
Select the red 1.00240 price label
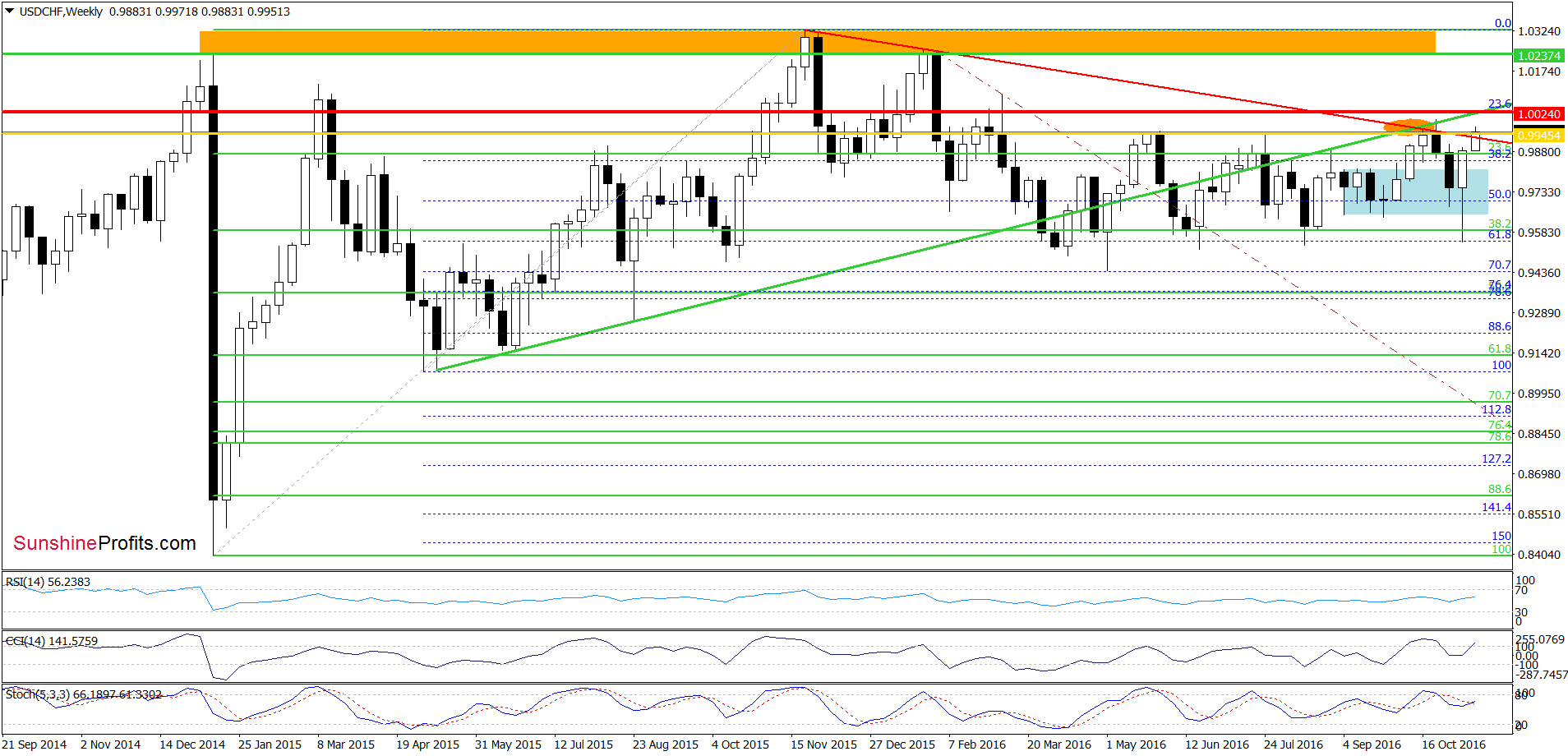(1539, 114)
